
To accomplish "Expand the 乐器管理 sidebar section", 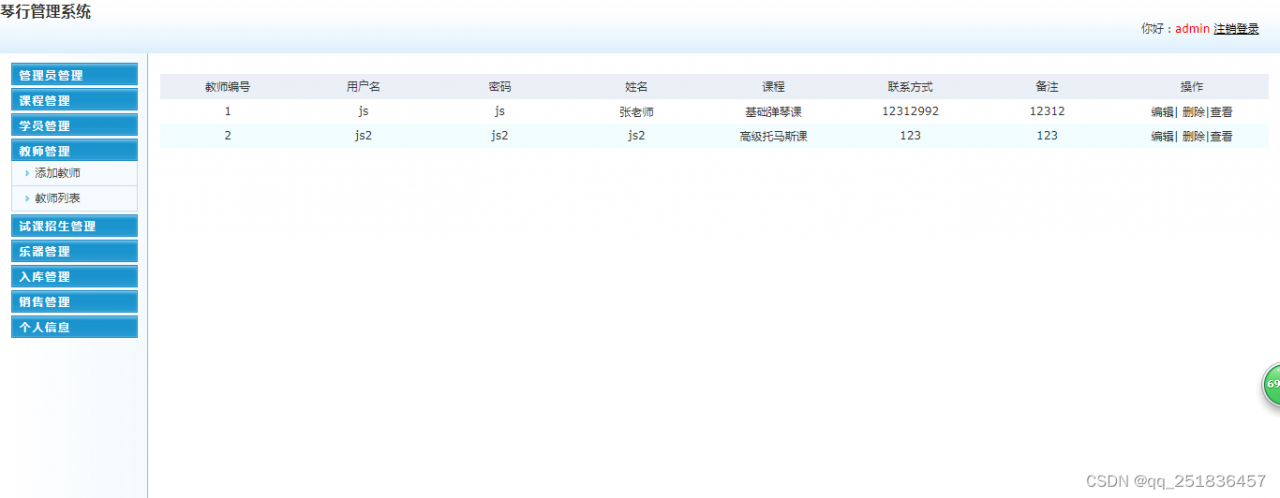I will pyautogui.click(x=74, y=251).
